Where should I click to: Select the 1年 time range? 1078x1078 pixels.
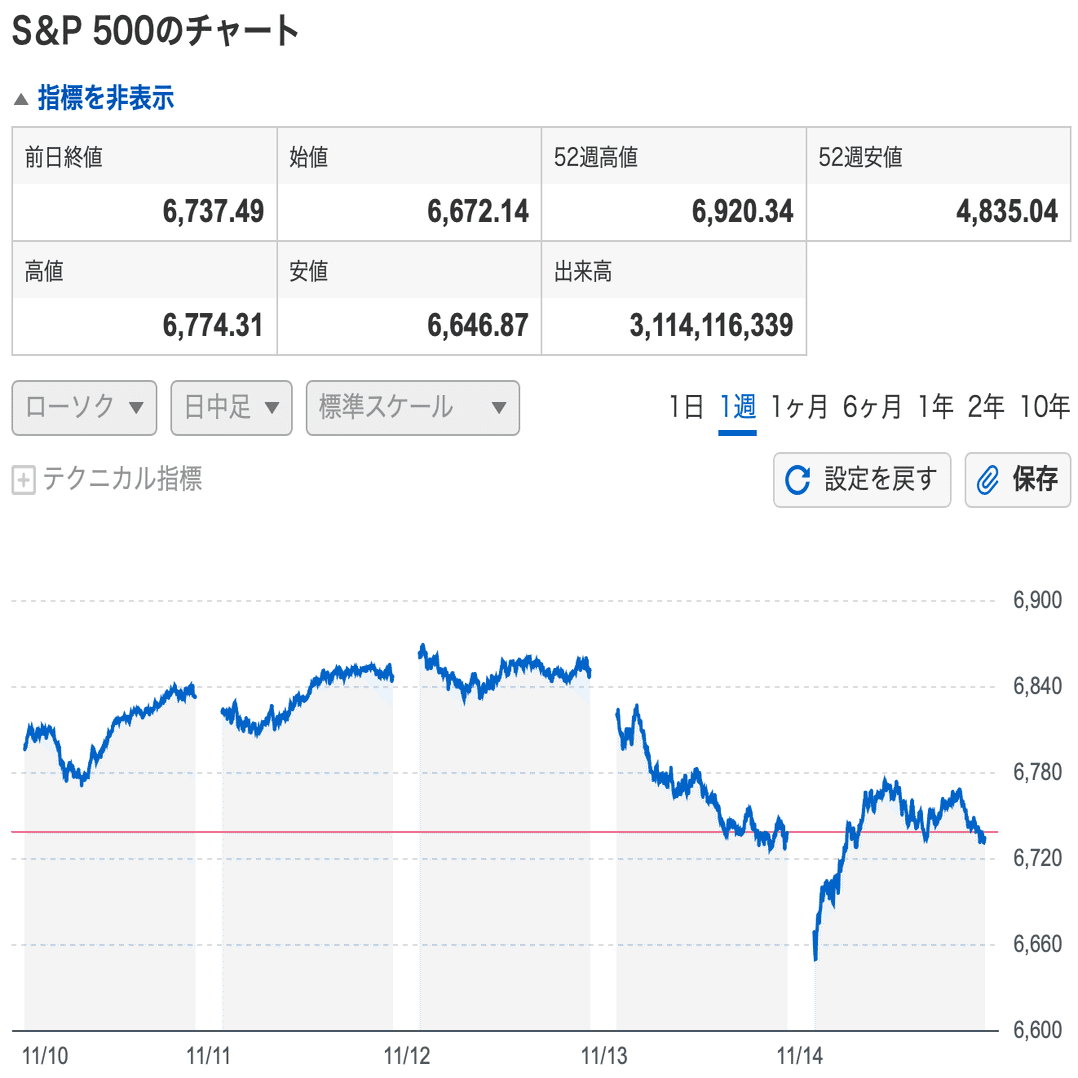pyautogui.click(x=936, y=407)
